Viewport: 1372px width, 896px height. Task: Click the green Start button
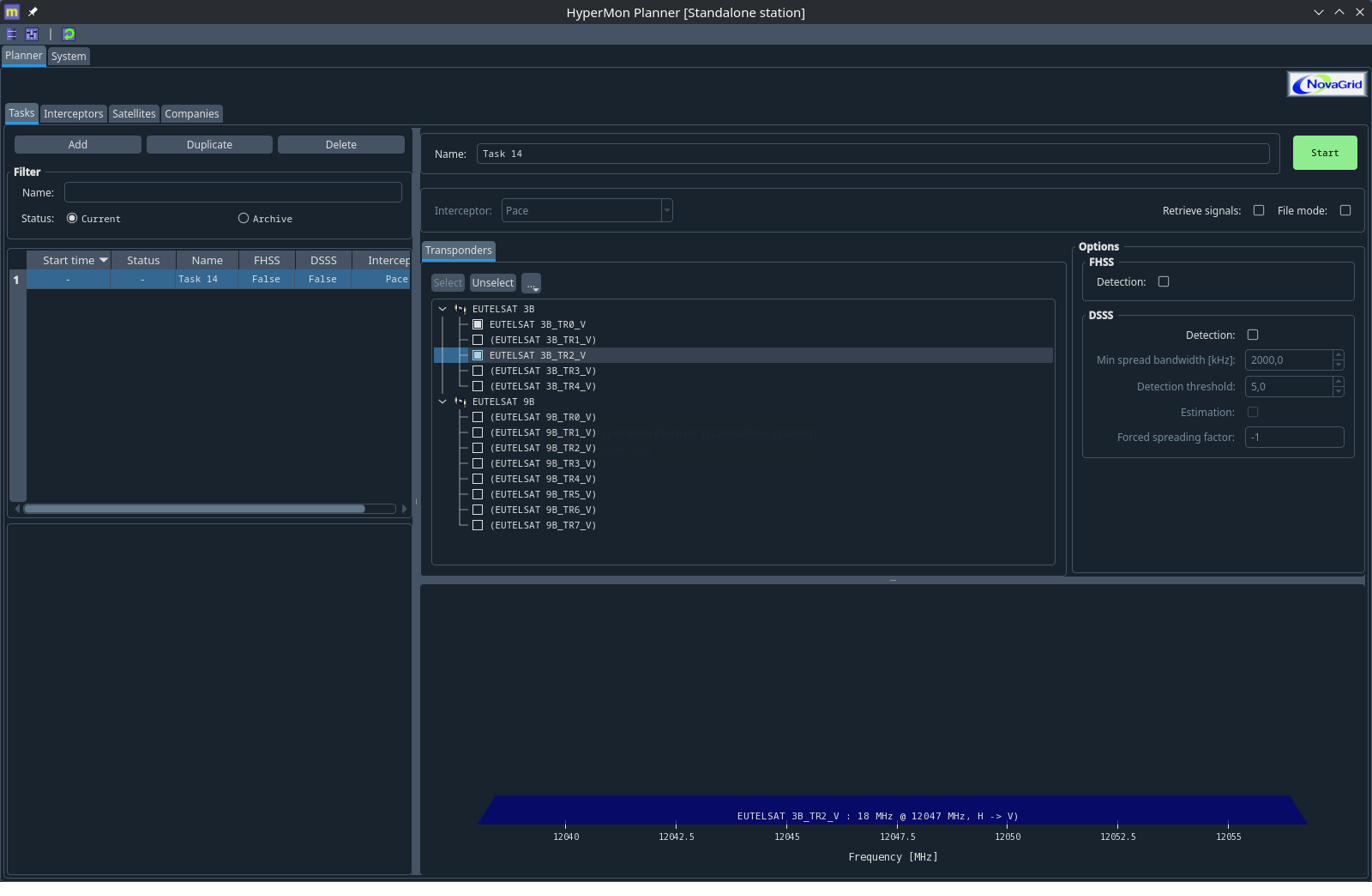click(x=1325, y=153)
